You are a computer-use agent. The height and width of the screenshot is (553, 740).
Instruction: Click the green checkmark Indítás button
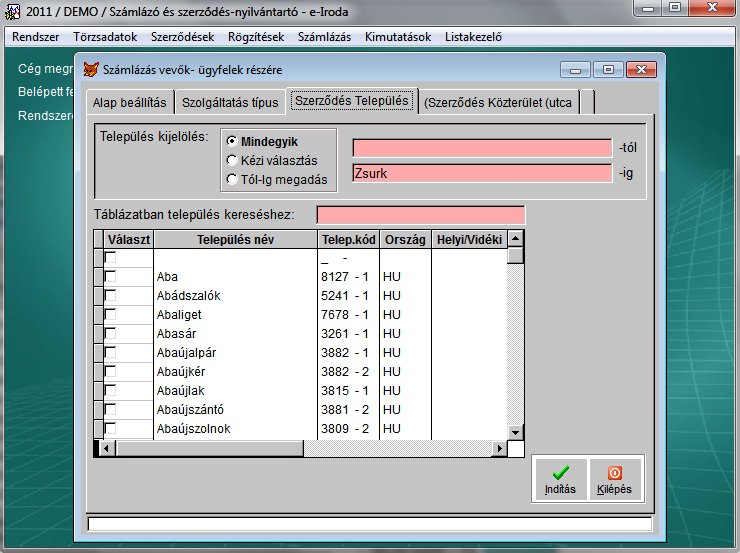[560, 479]
